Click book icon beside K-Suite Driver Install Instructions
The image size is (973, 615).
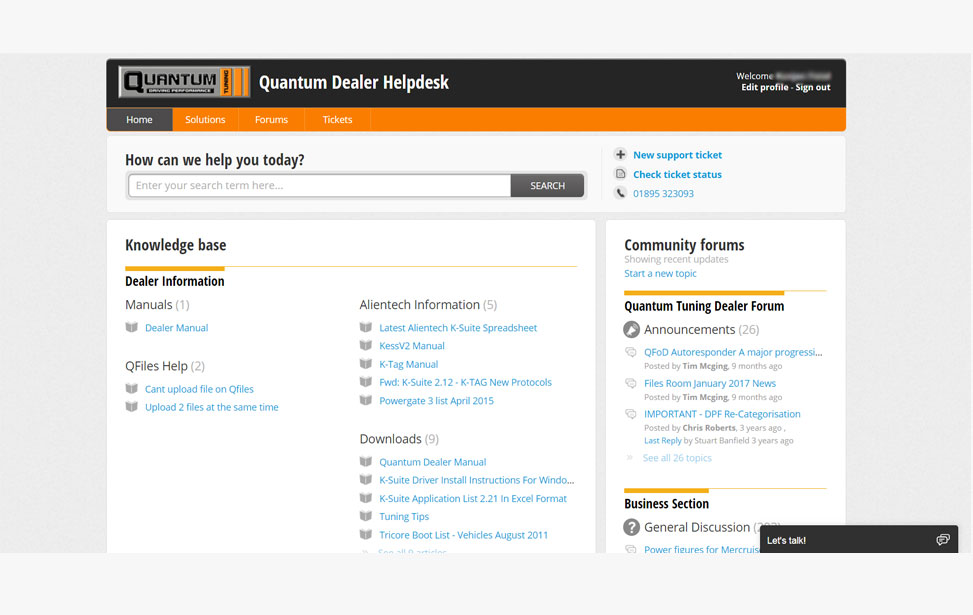point(365,479)
